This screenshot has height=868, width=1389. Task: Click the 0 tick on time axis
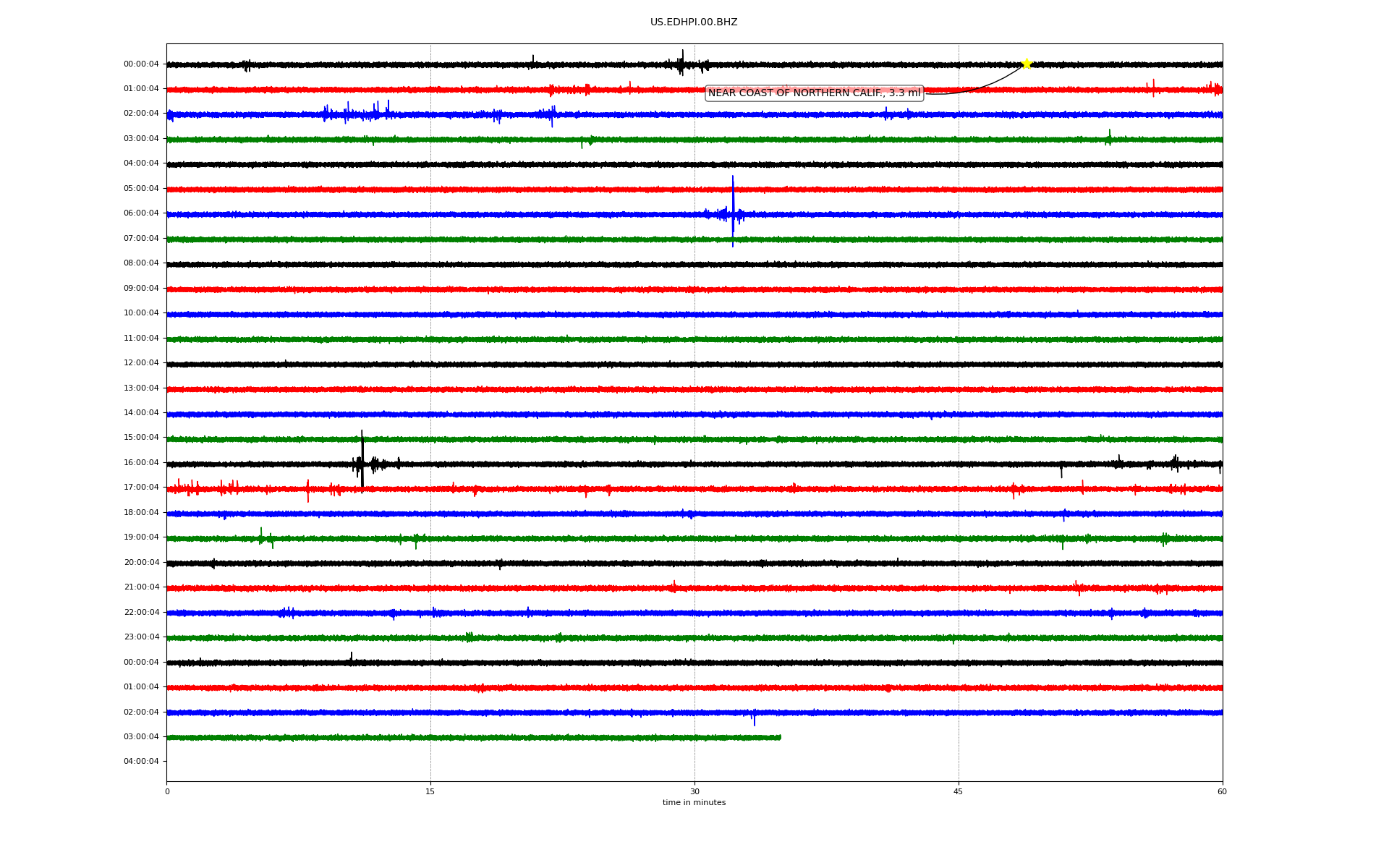167,791
